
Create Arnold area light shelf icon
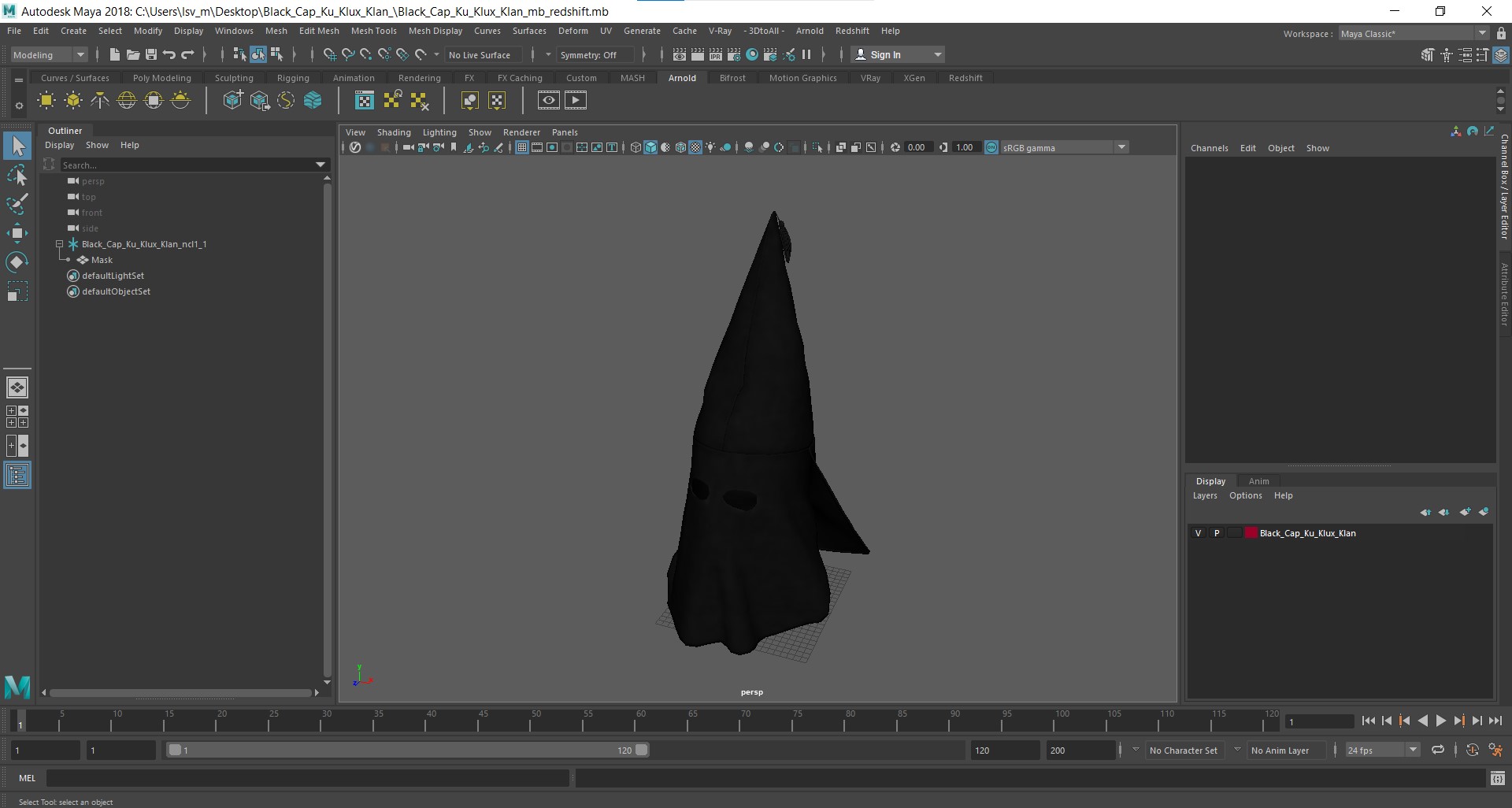click(46, 100)
